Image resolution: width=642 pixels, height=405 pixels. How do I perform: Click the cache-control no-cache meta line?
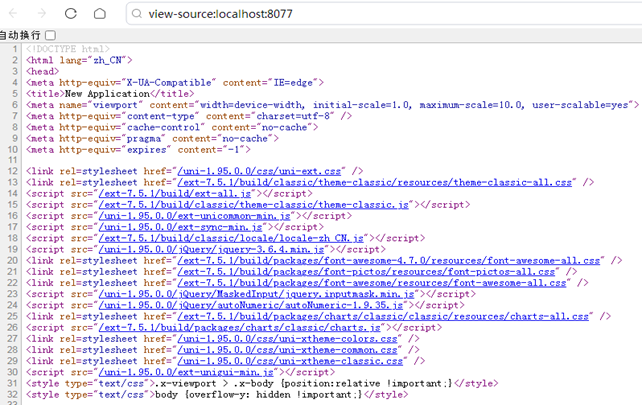172,127
